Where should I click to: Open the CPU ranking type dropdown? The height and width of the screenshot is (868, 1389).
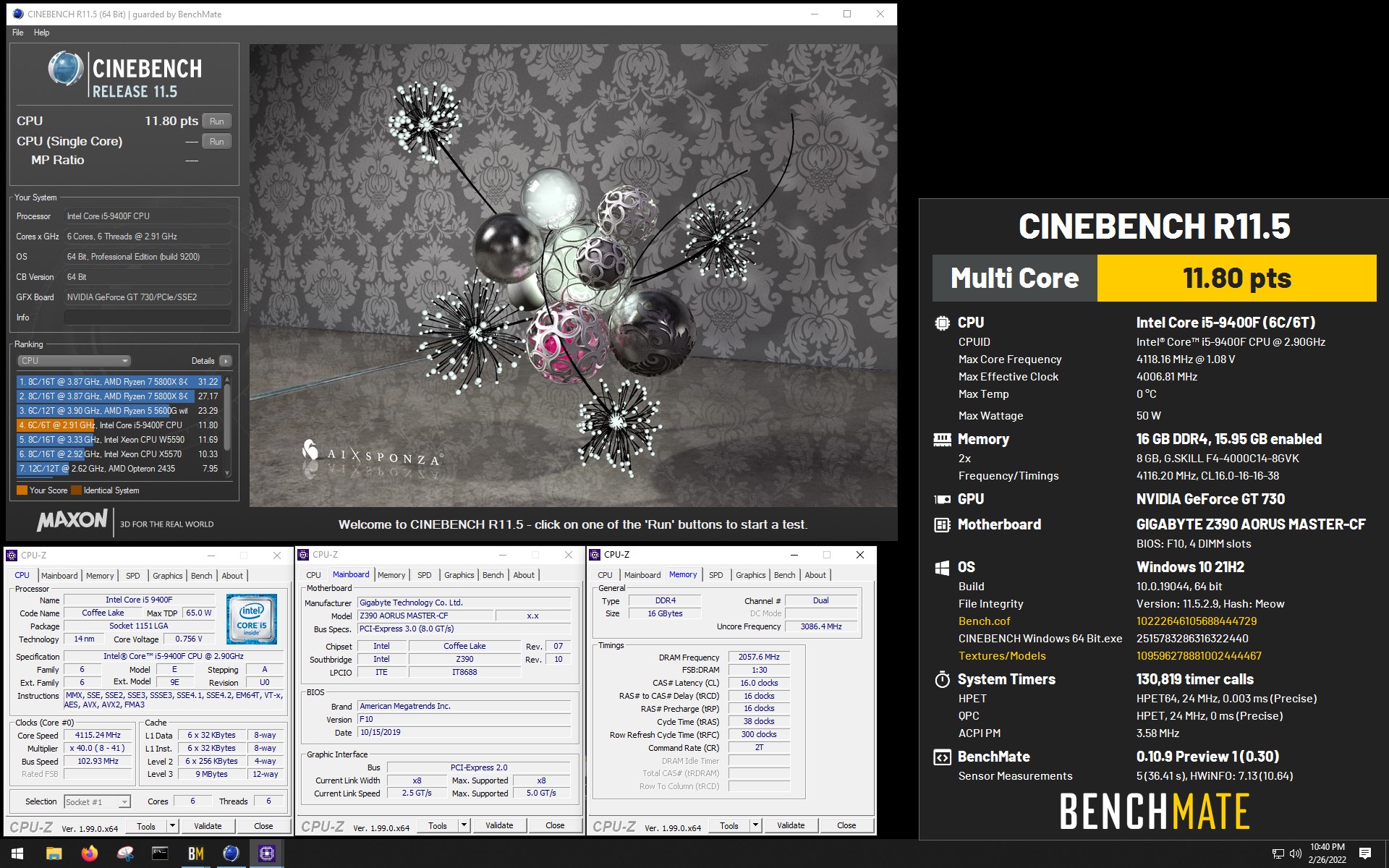(74, 360)
